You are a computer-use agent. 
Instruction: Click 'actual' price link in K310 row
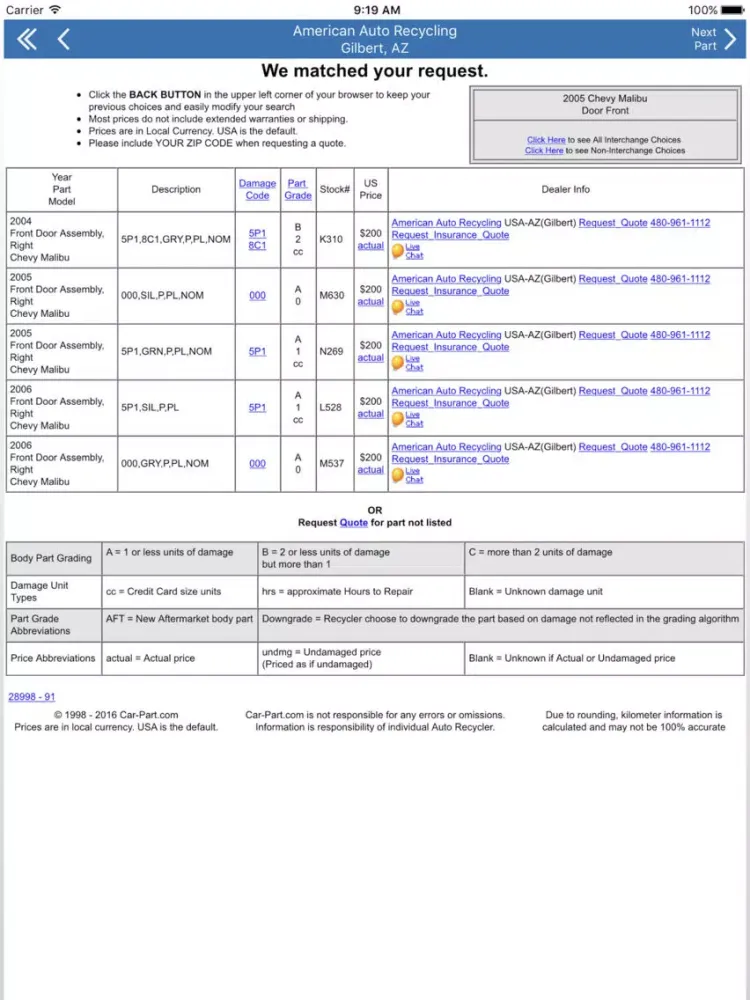pos(371,246)
